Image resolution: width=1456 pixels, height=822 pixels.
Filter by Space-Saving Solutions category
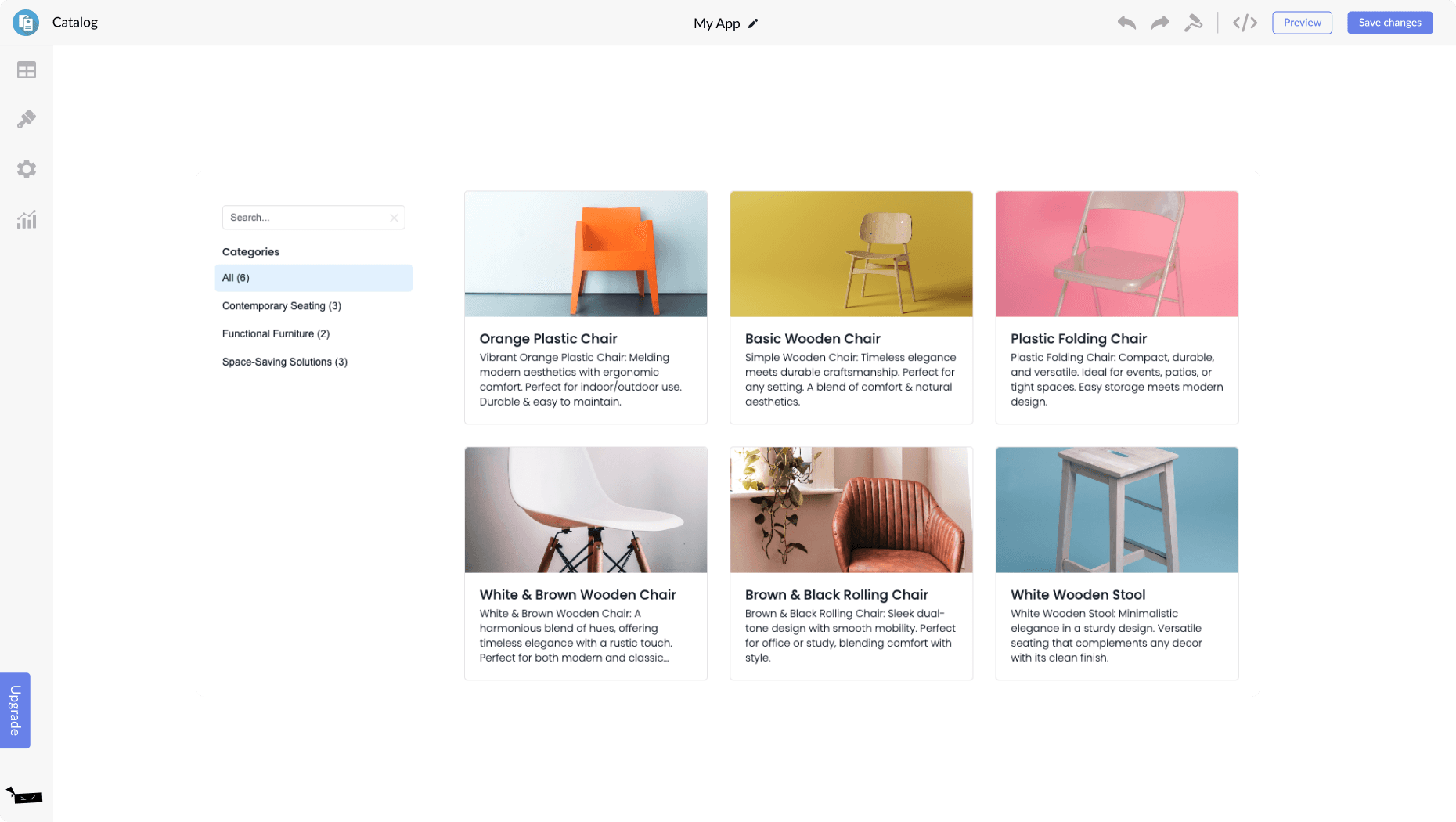tap(284, 362)
